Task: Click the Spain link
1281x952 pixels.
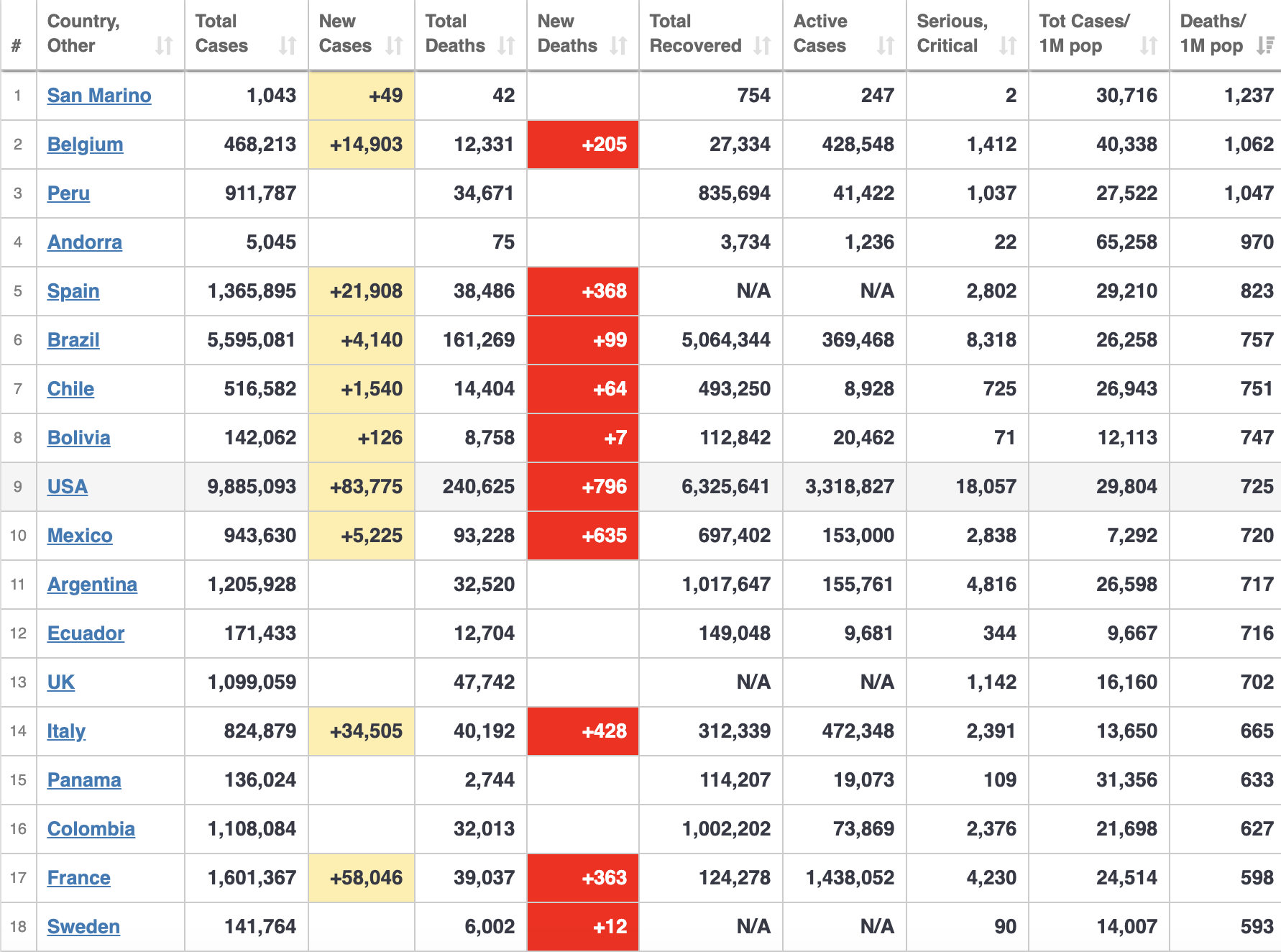Action: tap(73, 291)
